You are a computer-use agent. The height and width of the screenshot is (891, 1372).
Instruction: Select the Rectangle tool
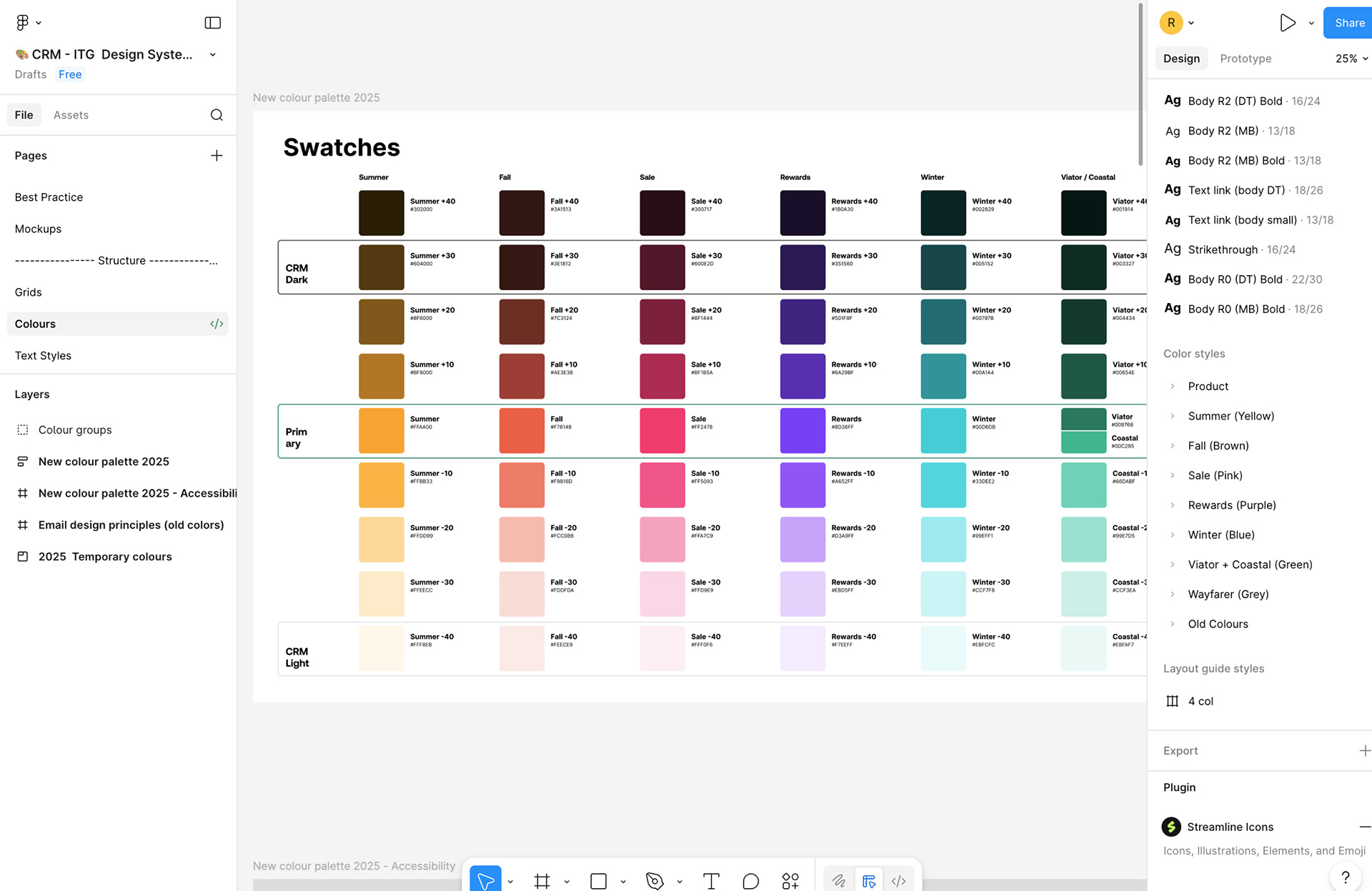point(598,880)
